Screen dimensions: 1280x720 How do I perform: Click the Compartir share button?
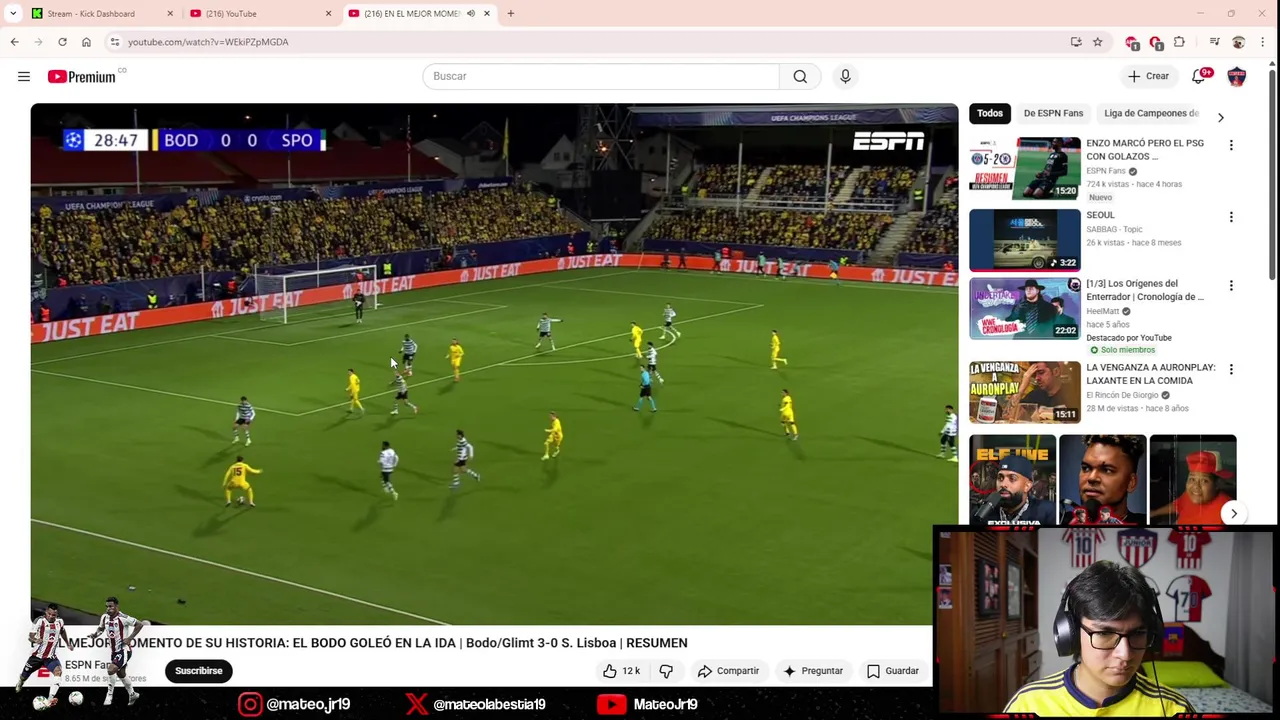[729, 671]
